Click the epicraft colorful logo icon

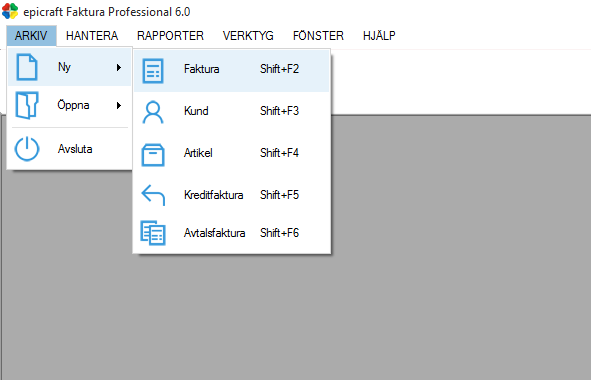click(10, 11)
